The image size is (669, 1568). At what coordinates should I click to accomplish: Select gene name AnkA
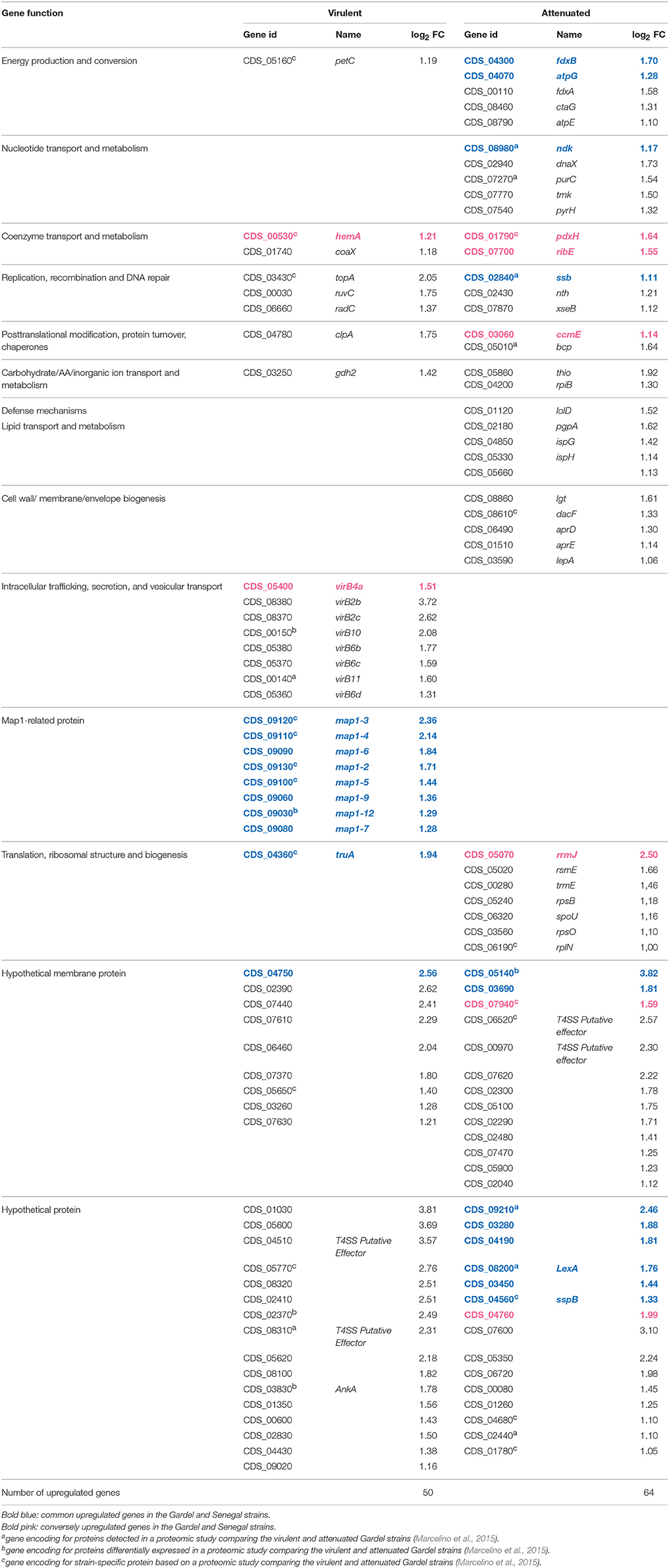pos(346,1389)
